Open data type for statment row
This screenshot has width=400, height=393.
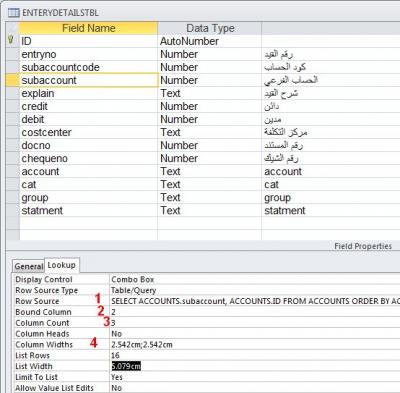click(x=210, y=210)
